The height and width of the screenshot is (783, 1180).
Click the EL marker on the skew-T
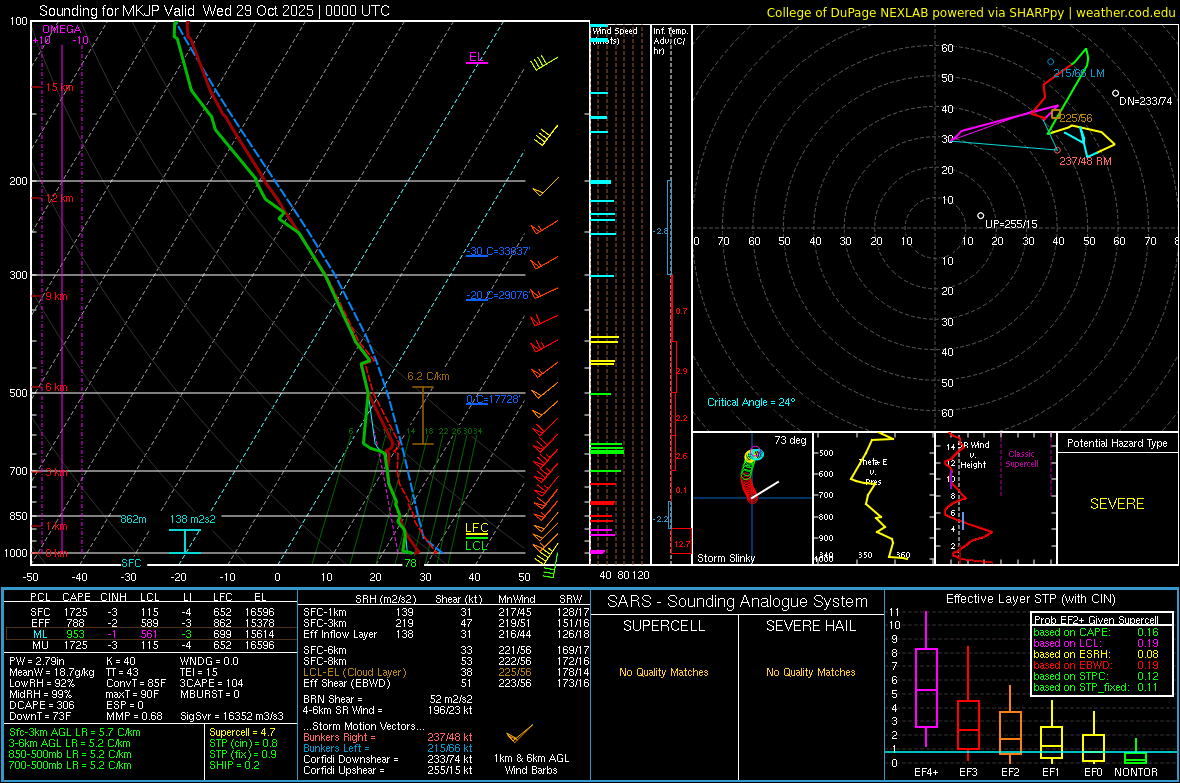click(x=476, y=58)
